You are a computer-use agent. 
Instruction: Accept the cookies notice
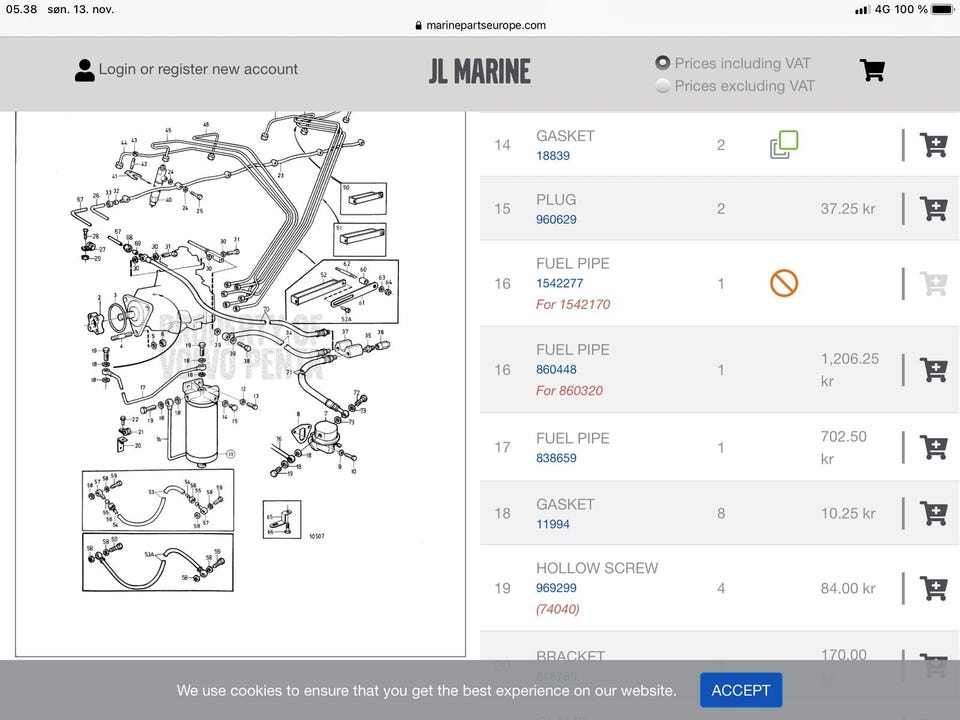tap(741, 690)
